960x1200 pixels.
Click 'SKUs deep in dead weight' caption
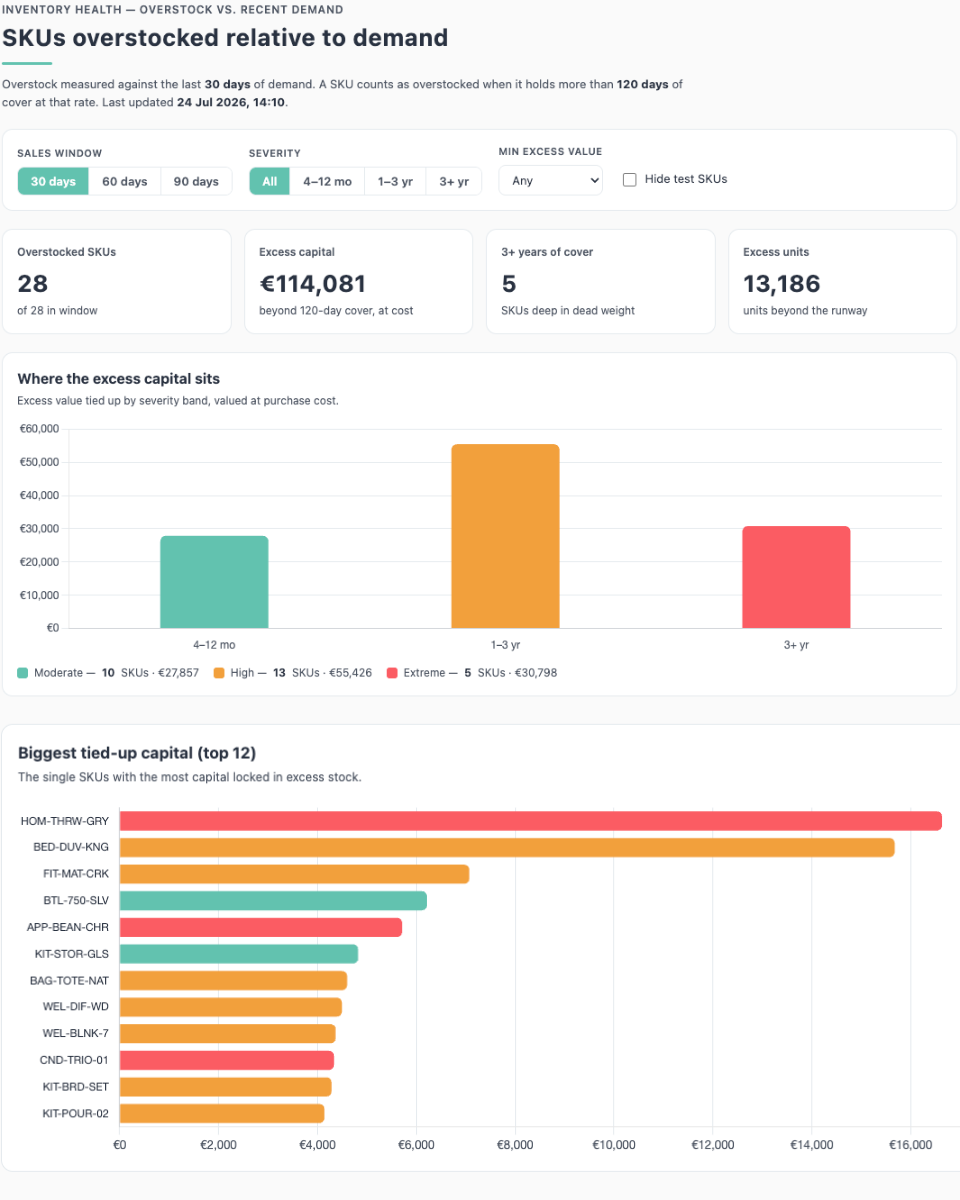pos(568,310)
